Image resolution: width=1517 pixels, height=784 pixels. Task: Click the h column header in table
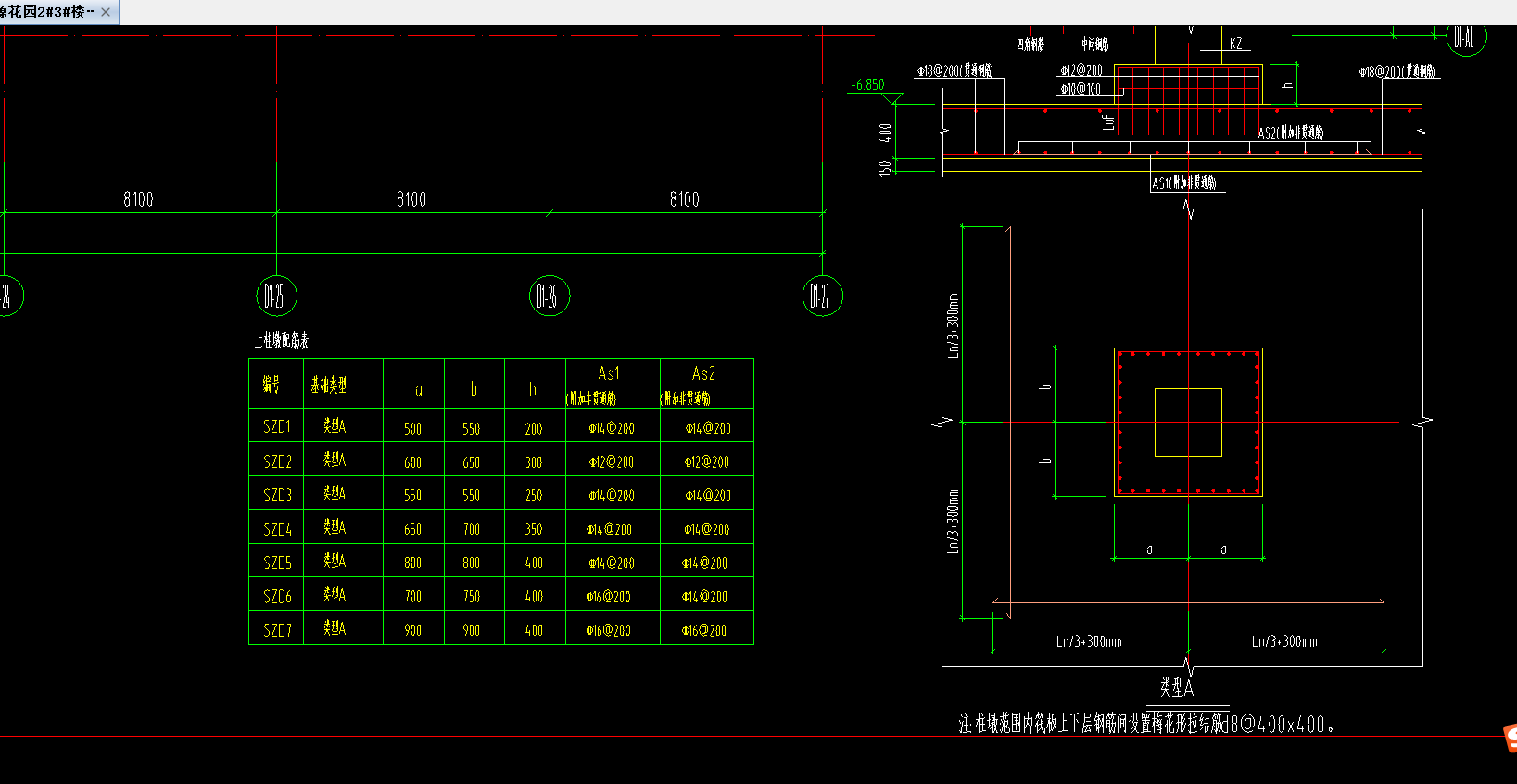[533, 389]
